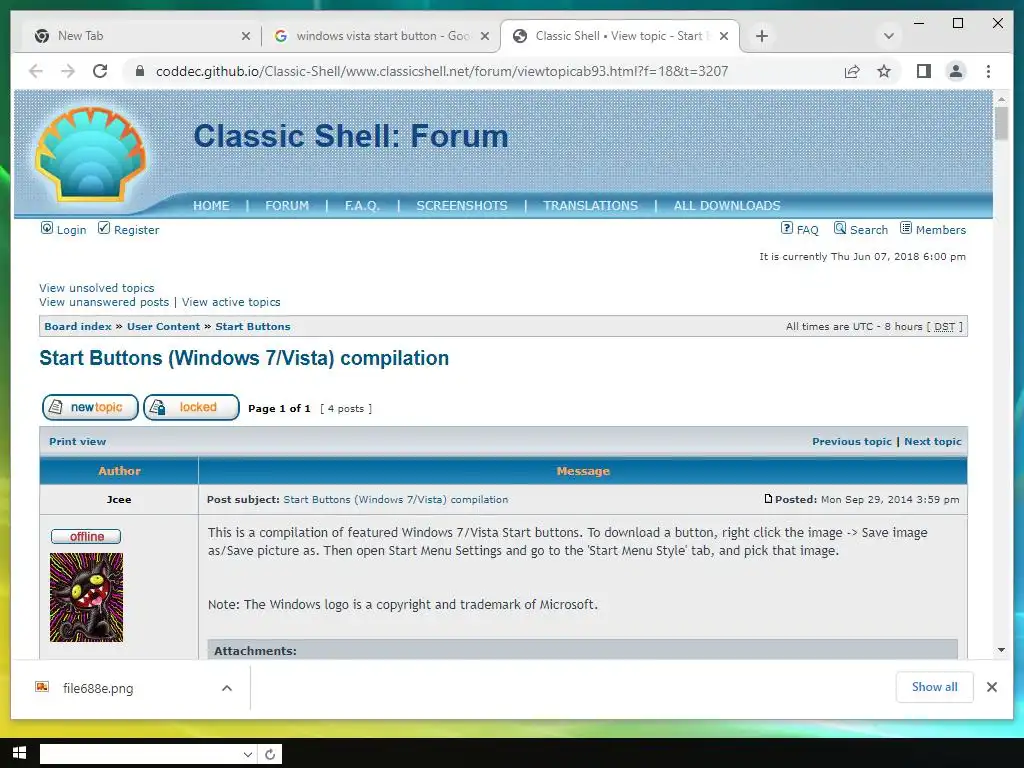Image resolution: width=1024 pixels, height=768 pixels.
Task: Click the locked topic button
Action: [191, 408]
